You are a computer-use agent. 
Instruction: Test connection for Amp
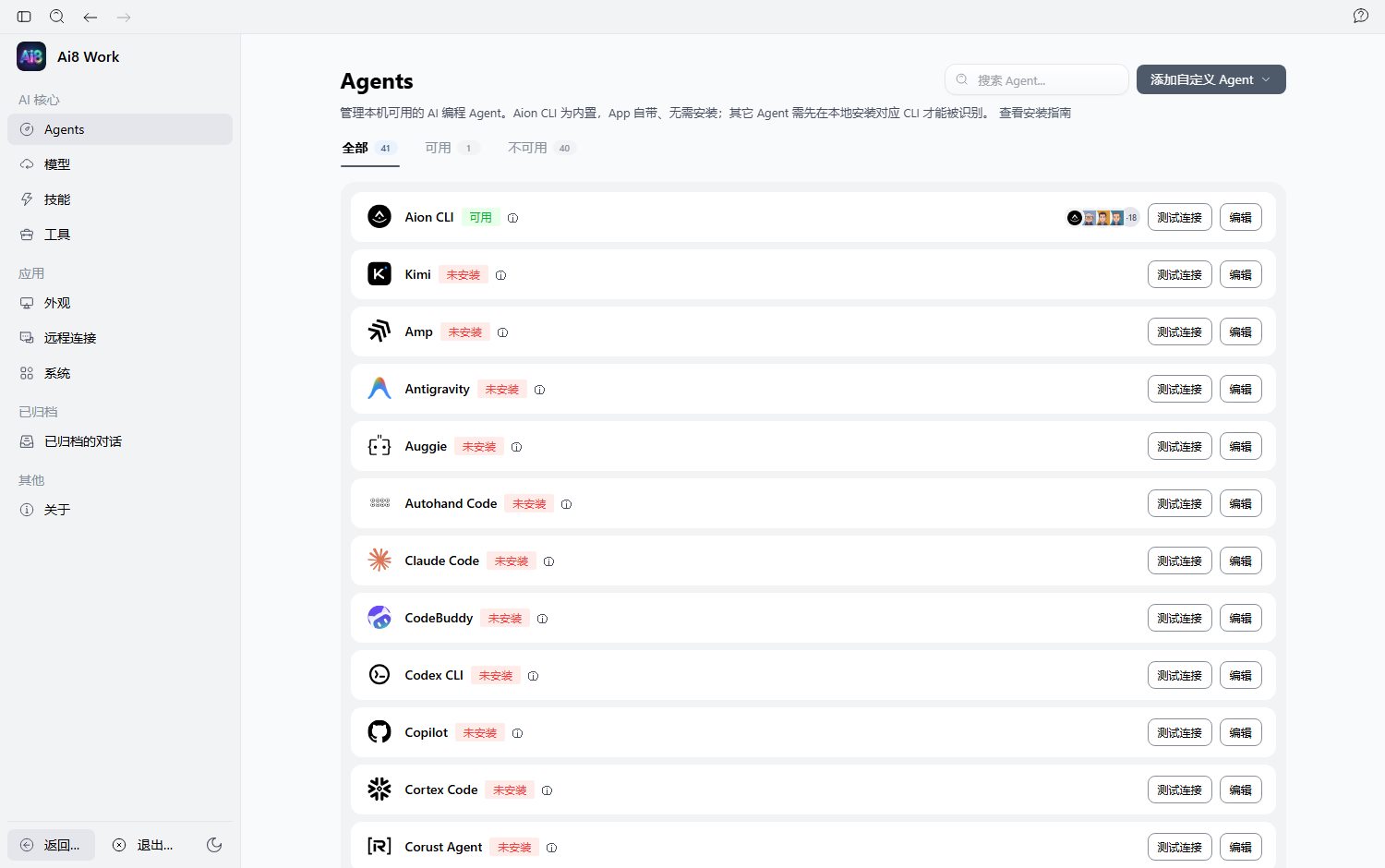[1179, 332]
